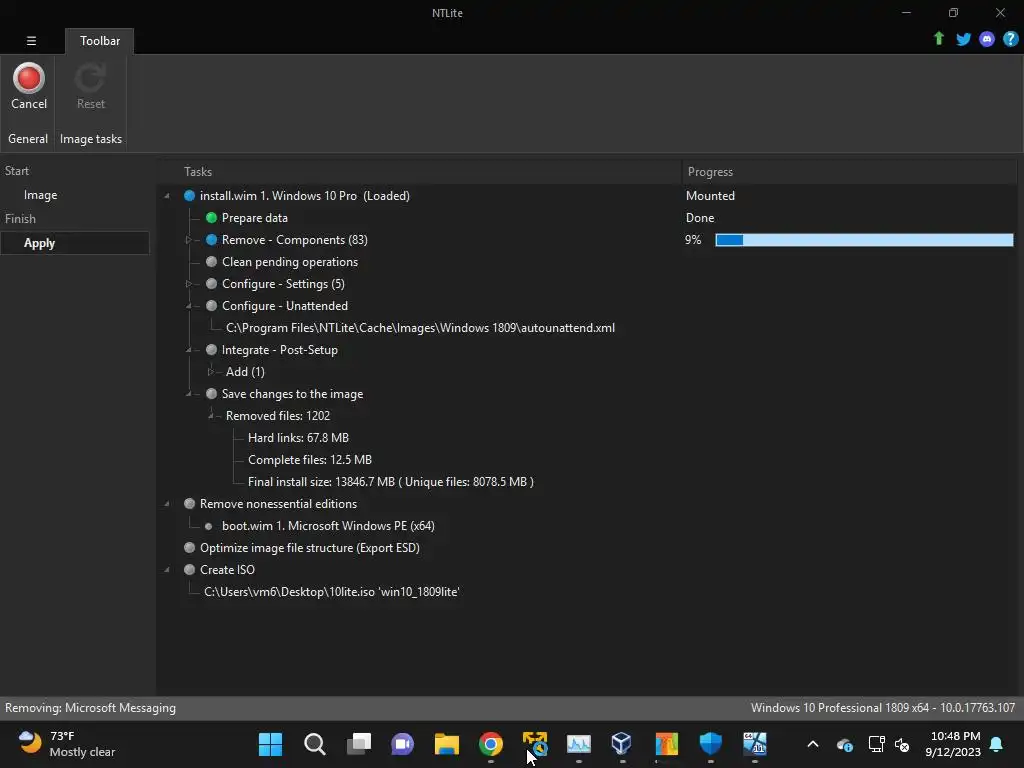1024x768 pixels.
Task: Select the 10lite.iso output path row
Action: tap(332, 592)
